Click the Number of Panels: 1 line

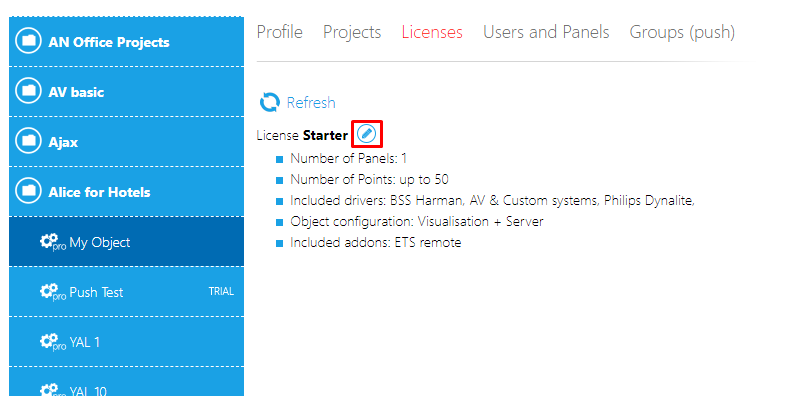point(349,159)
